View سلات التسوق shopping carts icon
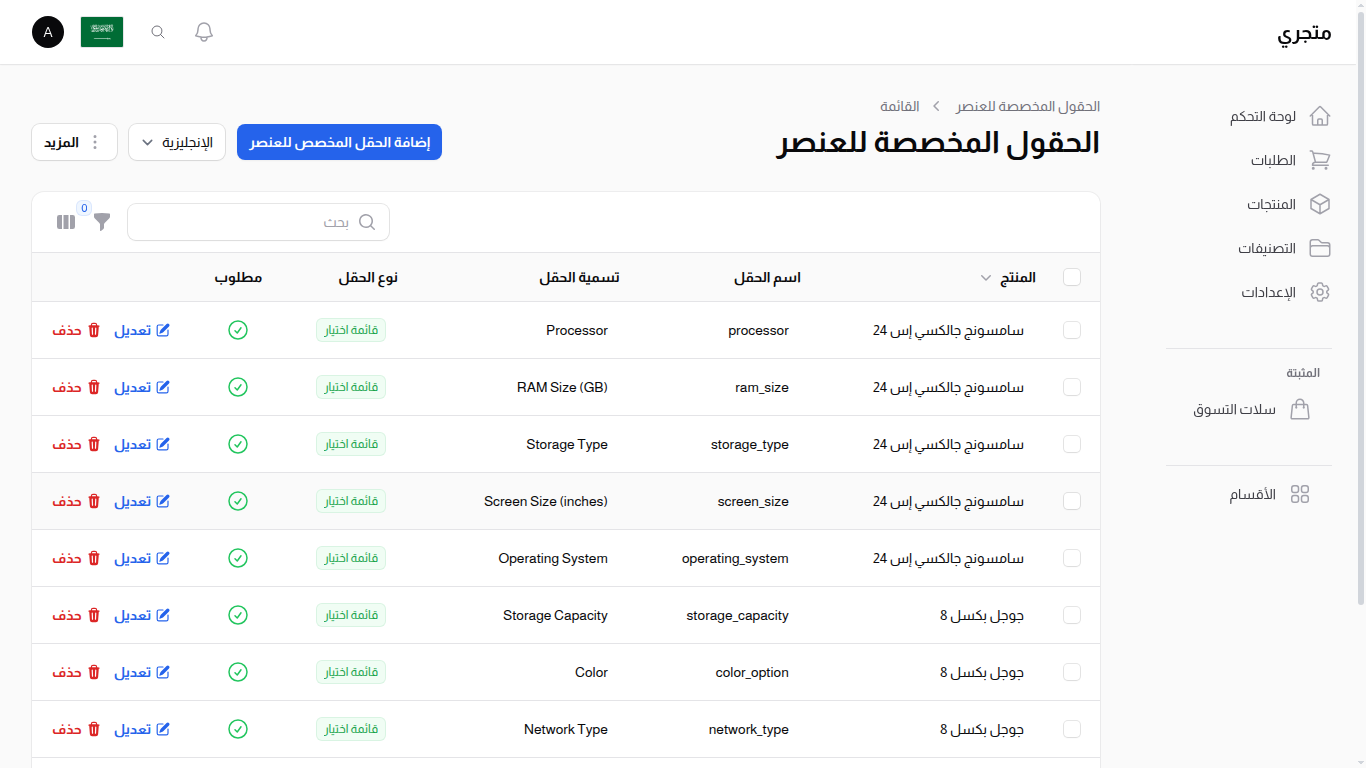 click(x=1300, y=409)
